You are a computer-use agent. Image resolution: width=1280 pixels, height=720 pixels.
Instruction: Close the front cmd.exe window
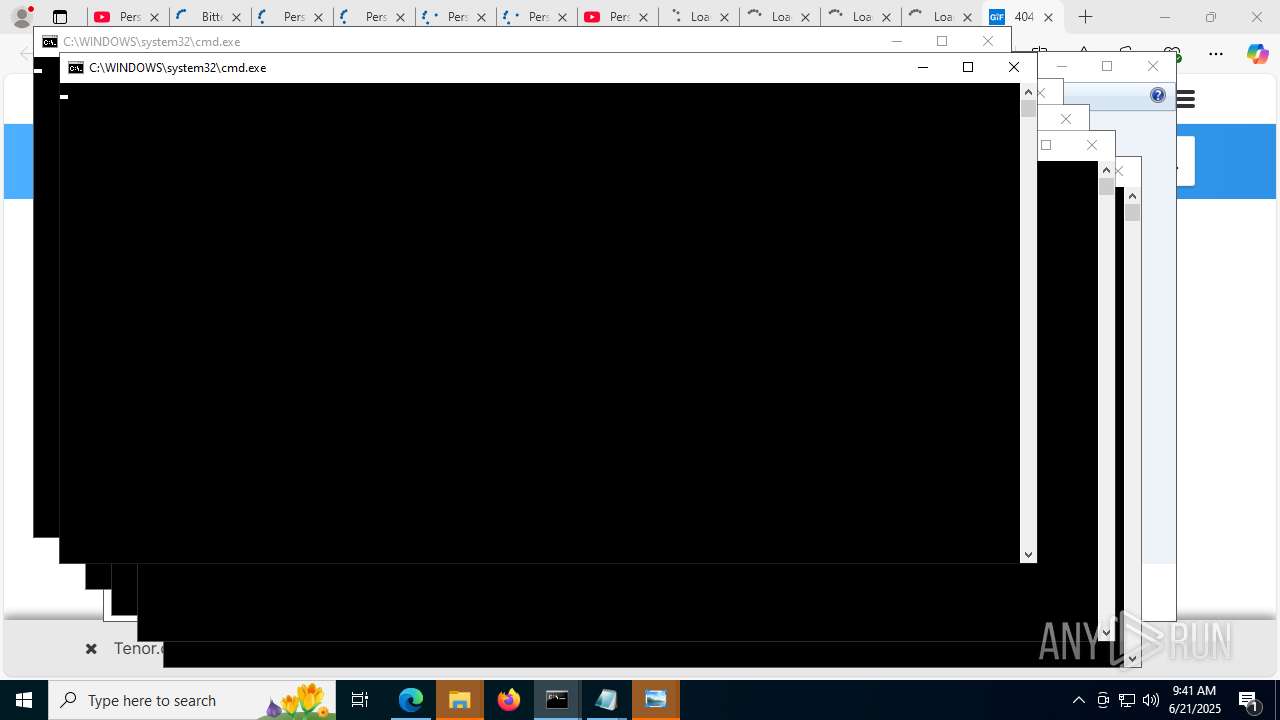pos(1013,67)
